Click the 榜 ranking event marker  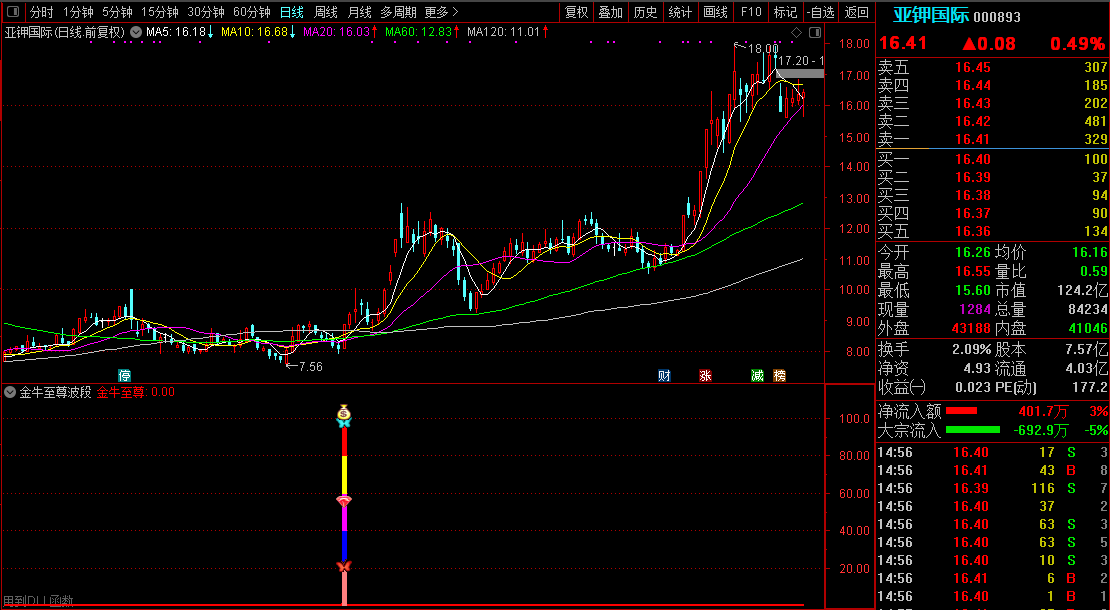click(x=780, y=376)
